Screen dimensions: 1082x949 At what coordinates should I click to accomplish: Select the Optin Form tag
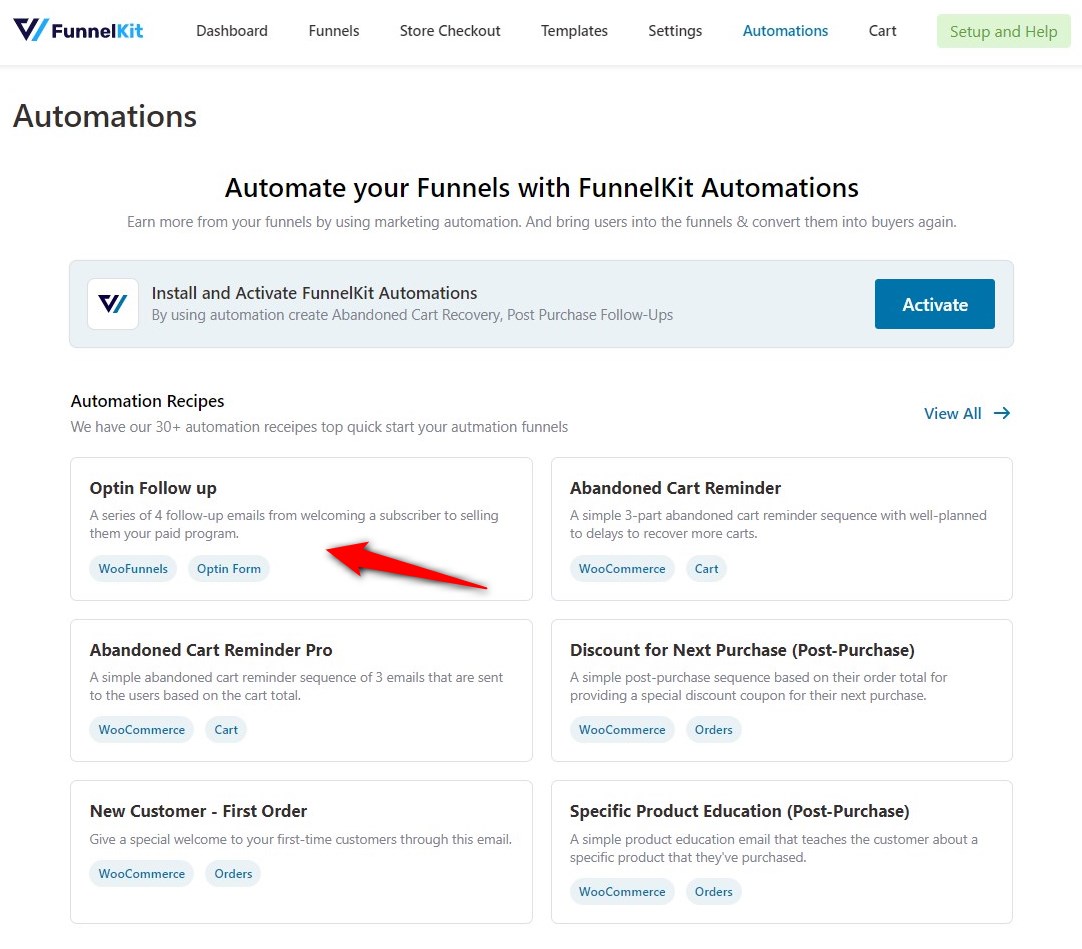pos(229,568)
